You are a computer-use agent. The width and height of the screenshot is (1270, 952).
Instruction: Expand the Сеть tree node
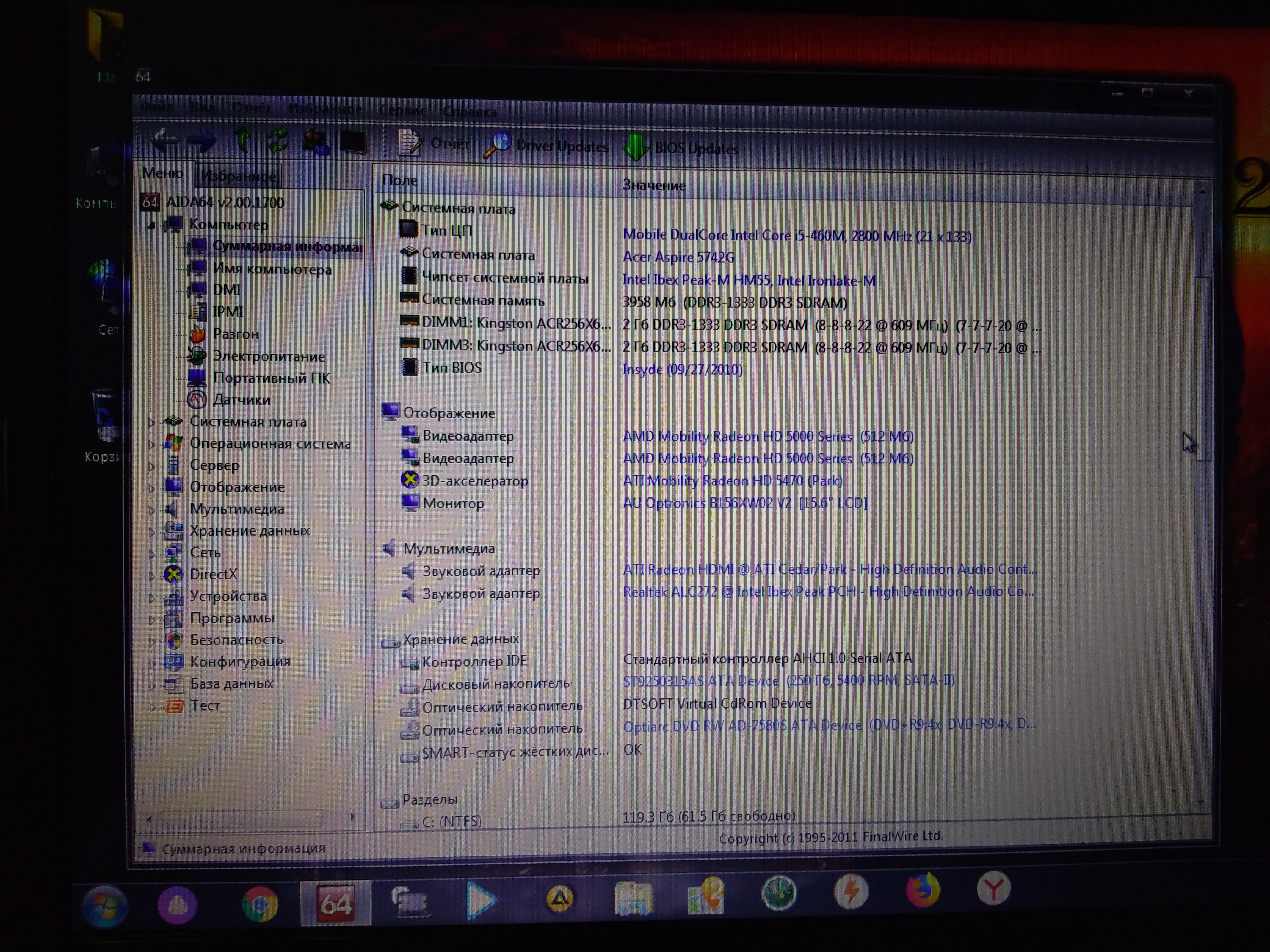[x=151, y=554]
